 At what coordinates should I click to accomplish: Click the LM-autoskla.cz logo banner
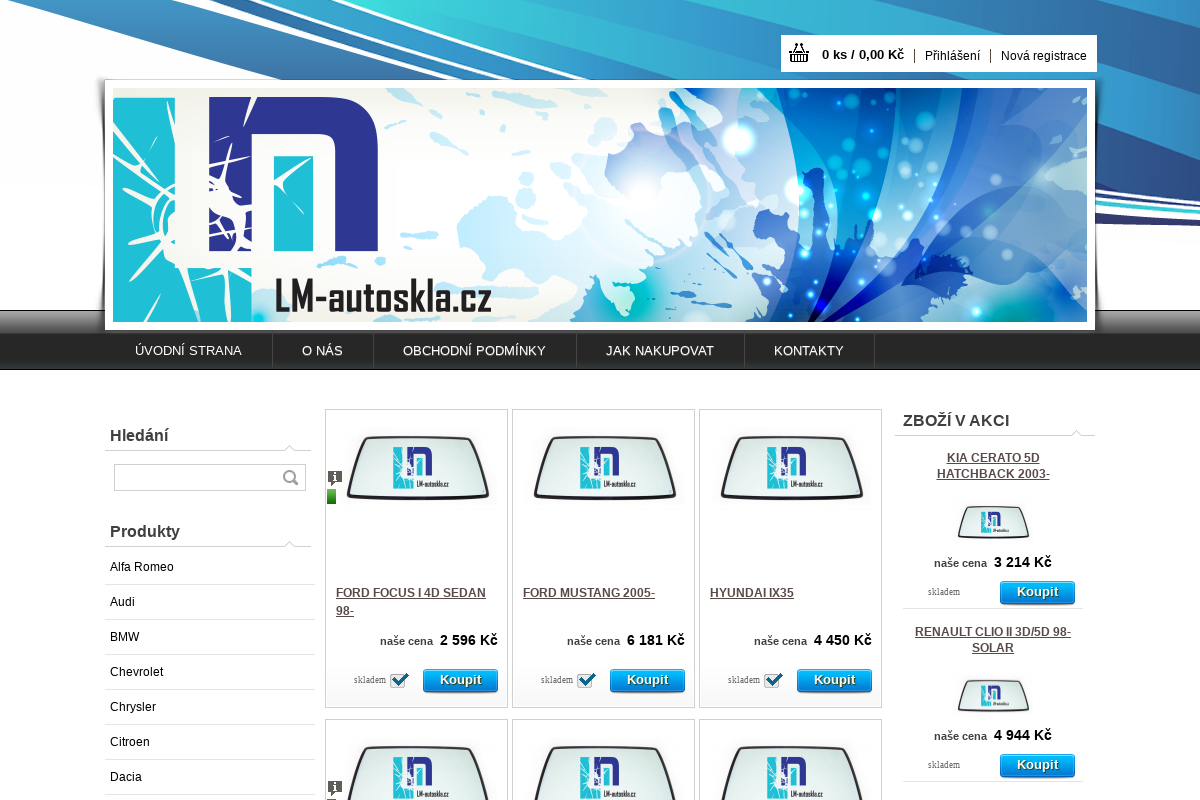pyautogui.click(x=600, y=205)
